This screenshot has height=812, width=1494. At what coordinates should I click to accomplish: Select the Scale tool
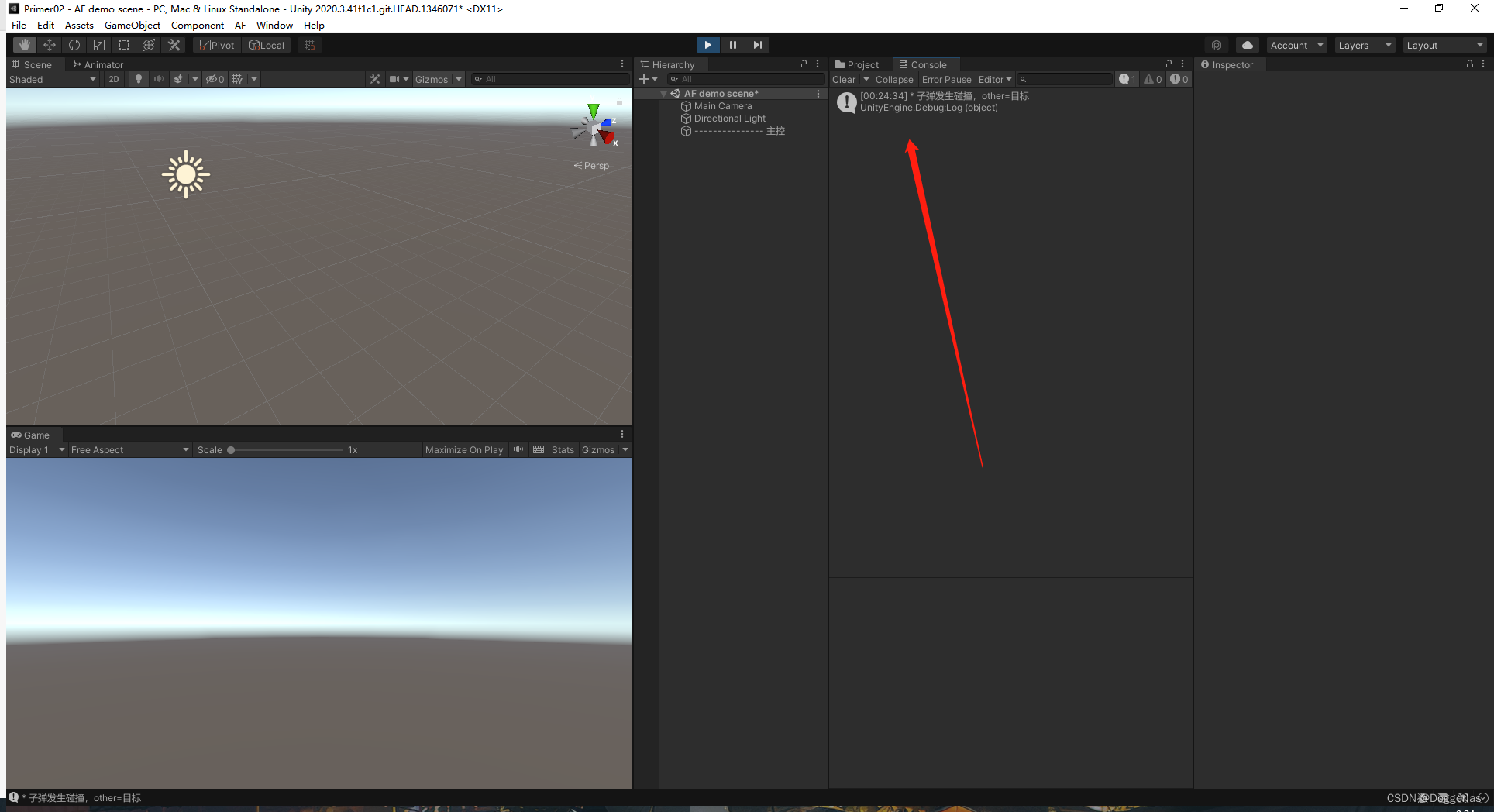click(99, 45)
